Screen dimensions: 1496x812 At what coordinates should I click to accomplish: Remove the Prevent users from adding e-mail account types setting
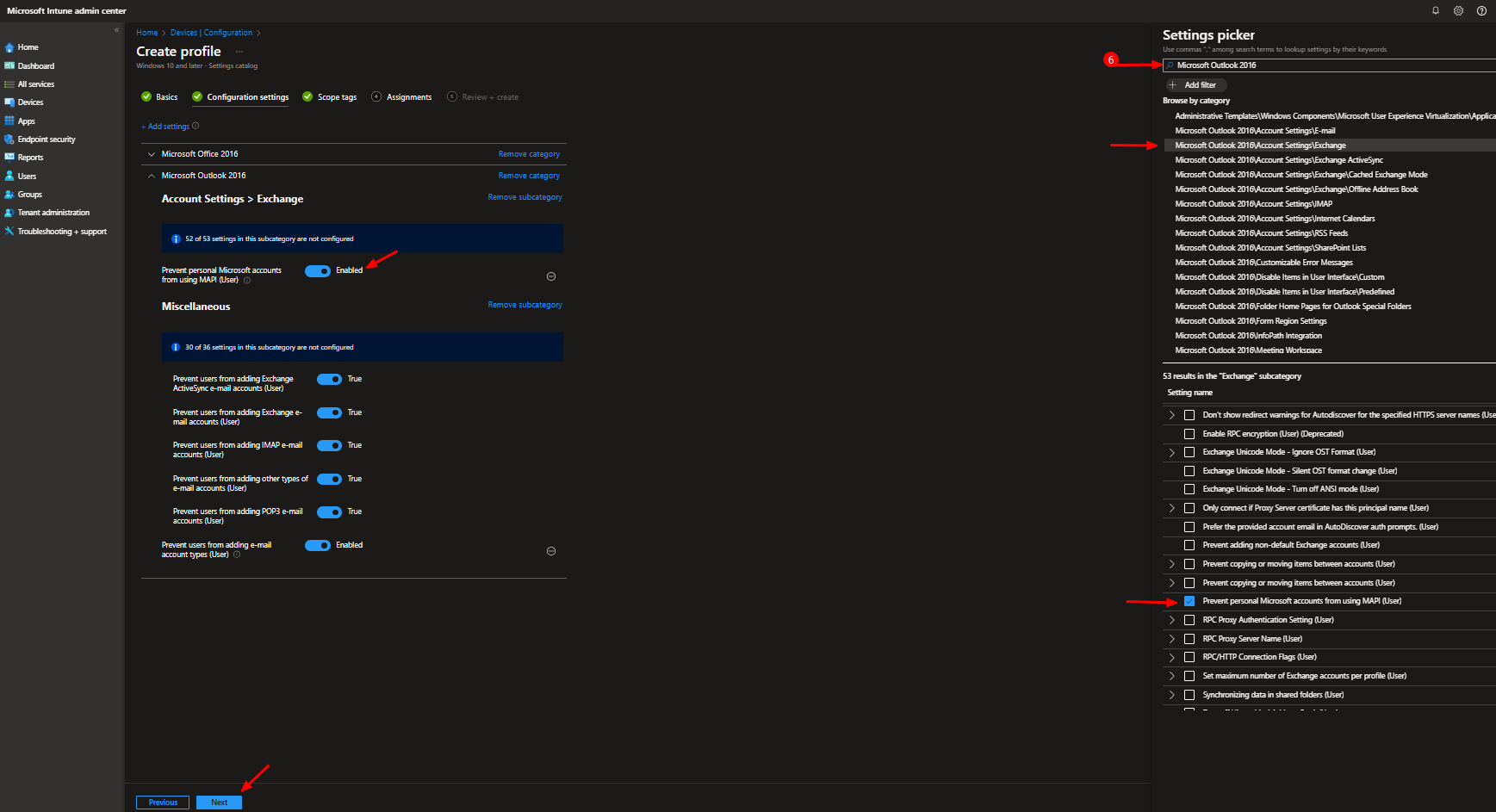pos(551,551)
